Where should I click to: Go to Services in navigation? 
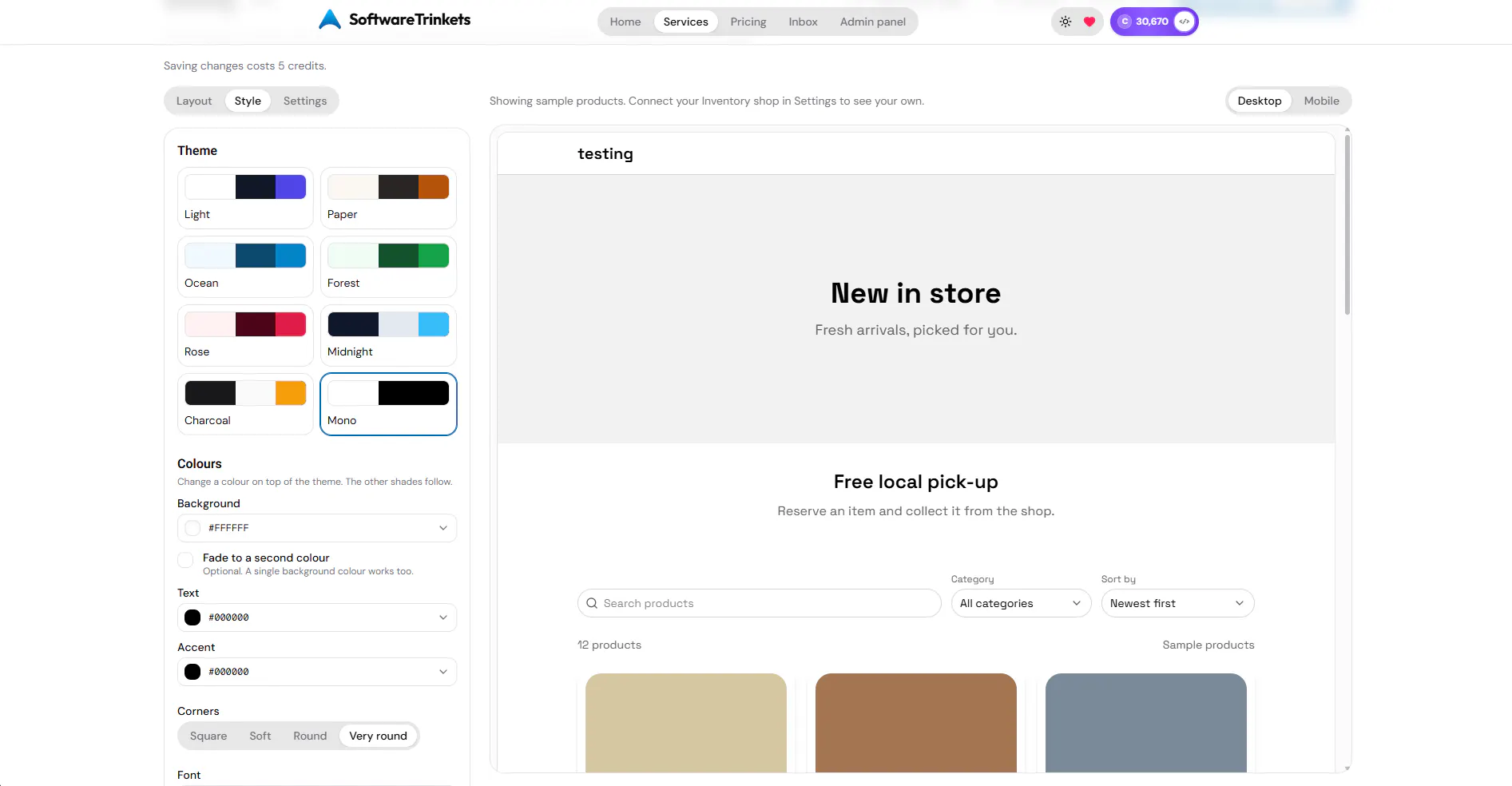(685, 22)
